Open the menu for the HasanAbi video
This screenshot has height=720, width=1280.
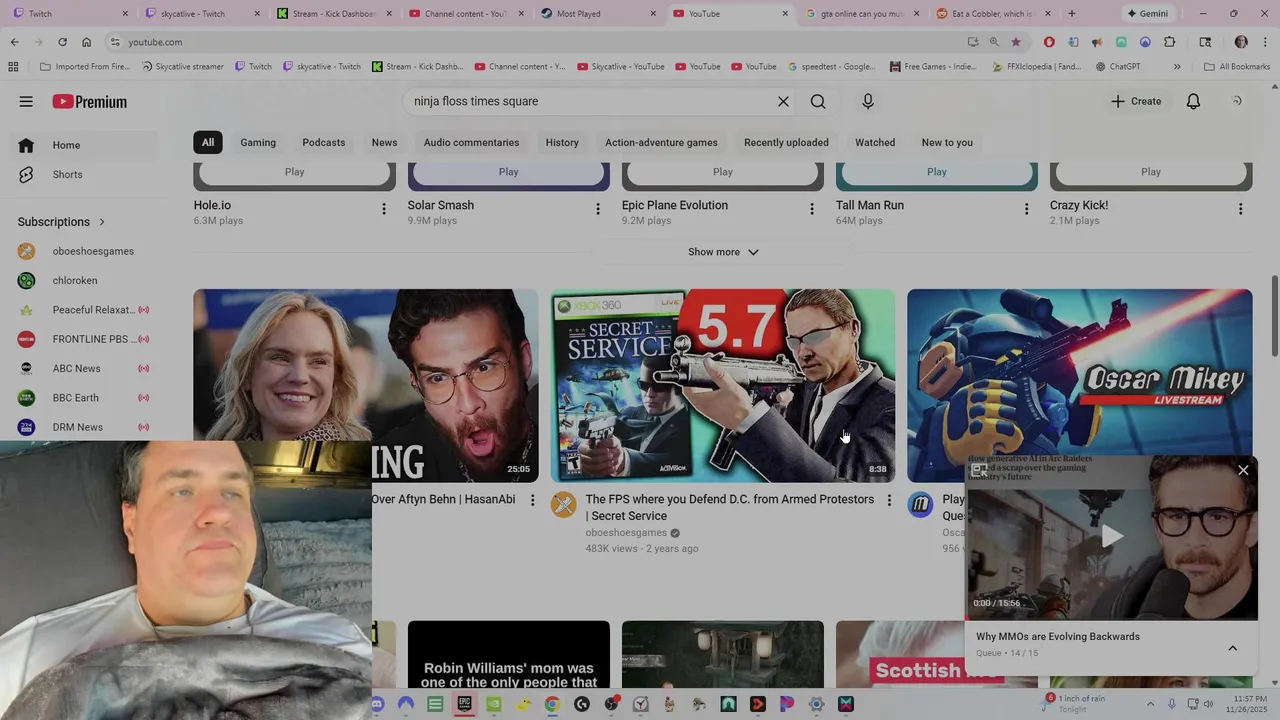pos(532,500)
